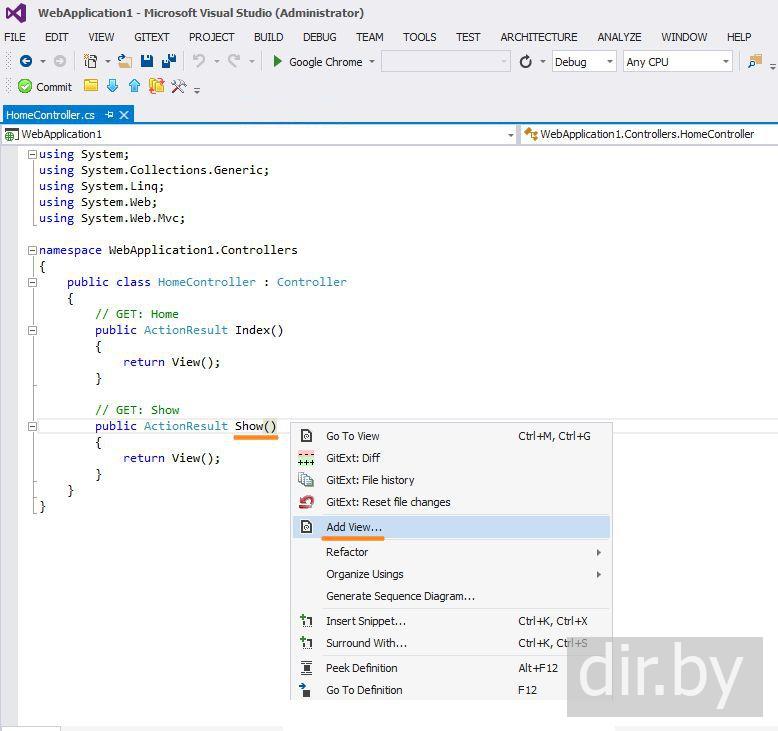Click the Git pull down-arrow icon
This screenshot has width=778, height=731.
[112, 87]
